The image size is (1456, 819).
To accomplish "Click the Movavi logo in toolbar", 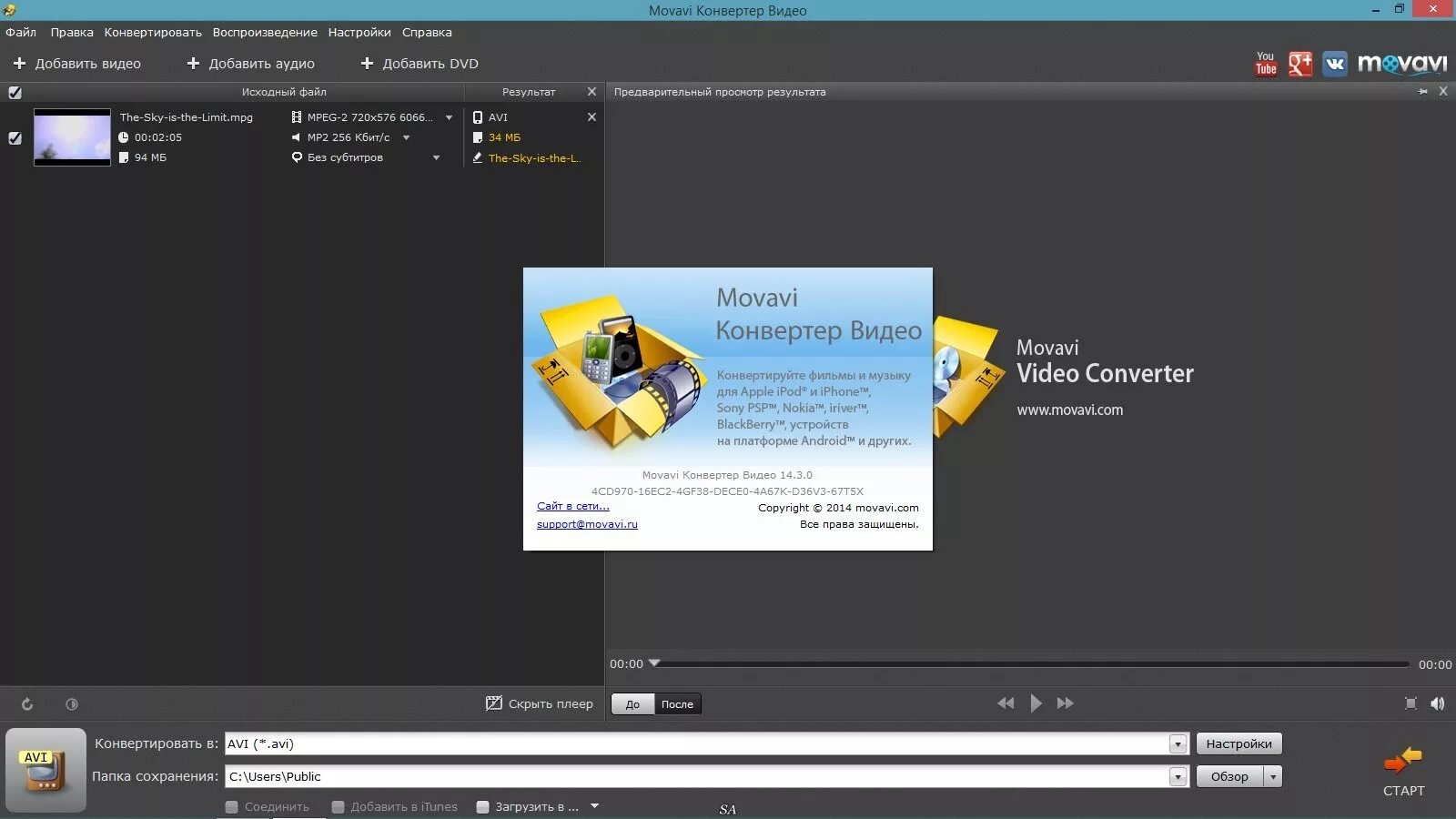I will (x=1401, y=64).
